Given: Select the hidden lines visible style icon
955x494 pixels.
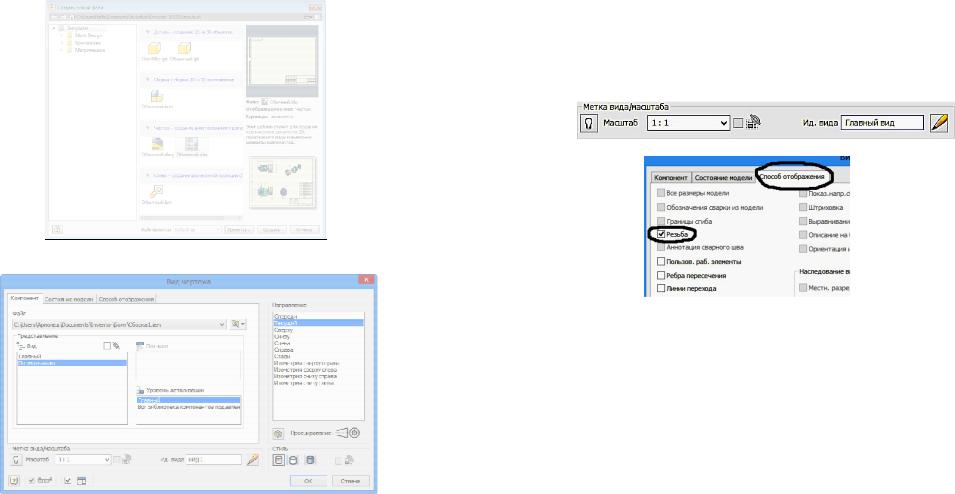Looking at the screenshot, I should tap(278, 460).
